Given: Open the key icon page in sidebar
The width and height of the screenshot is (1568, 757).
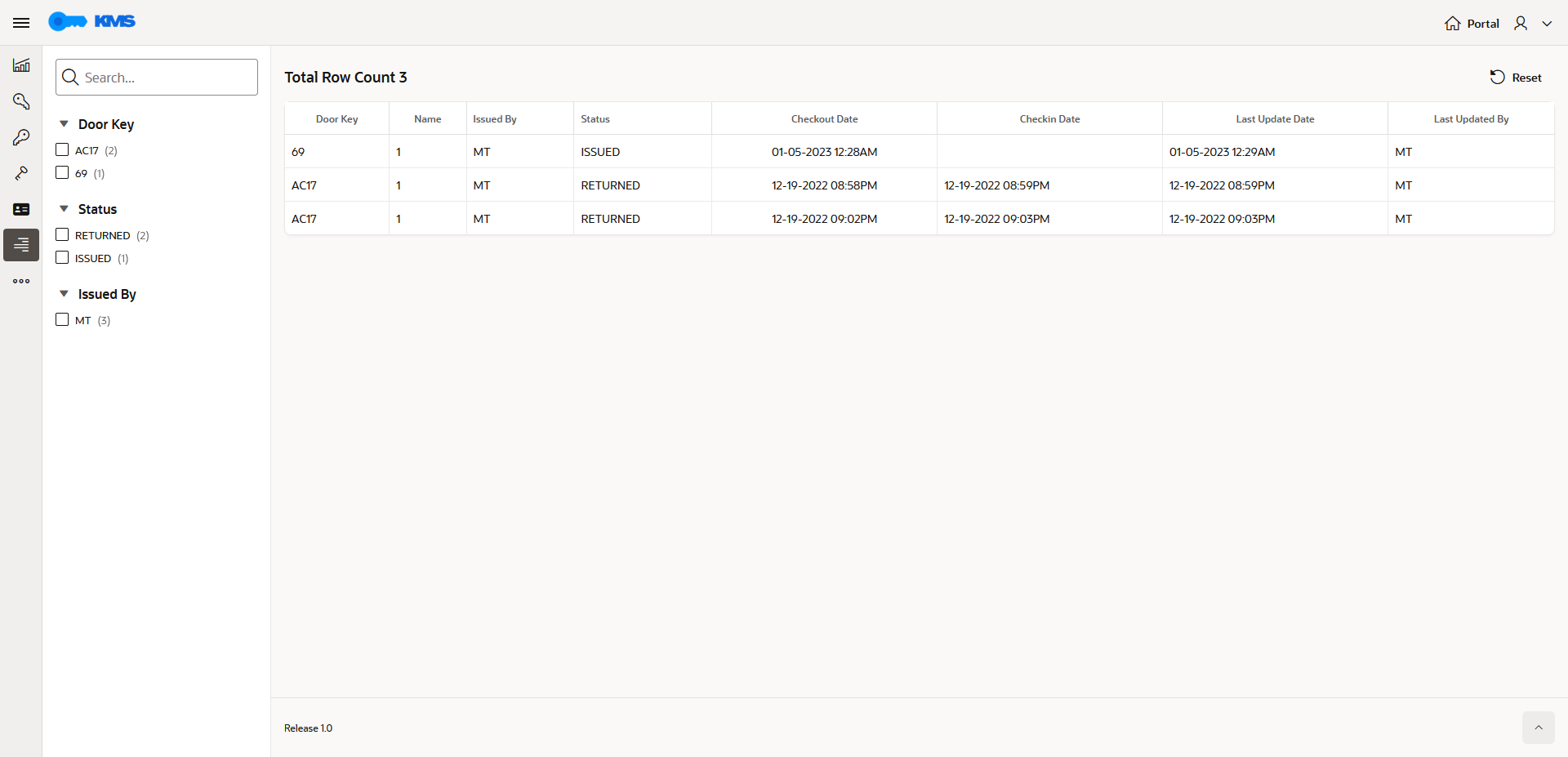Looking at the screenshot, I should coord(21,137).
